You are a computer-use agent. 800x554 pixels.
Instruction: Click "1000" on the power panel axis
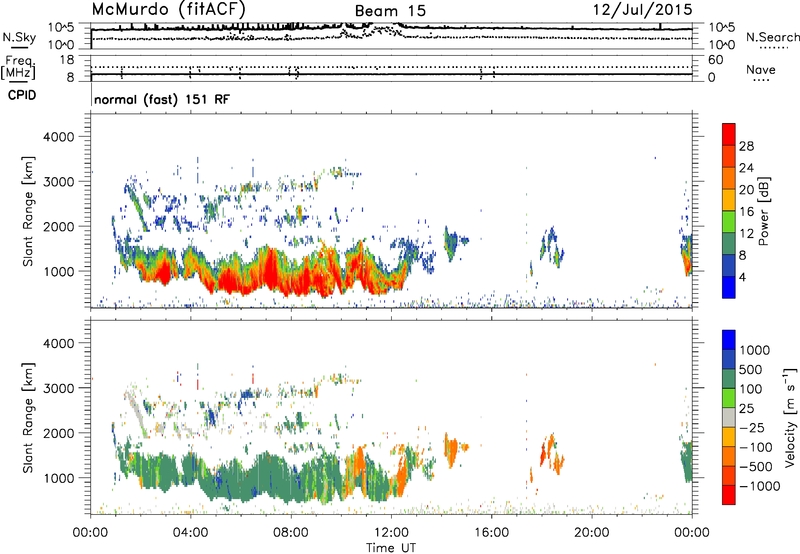tap(58, 271)
